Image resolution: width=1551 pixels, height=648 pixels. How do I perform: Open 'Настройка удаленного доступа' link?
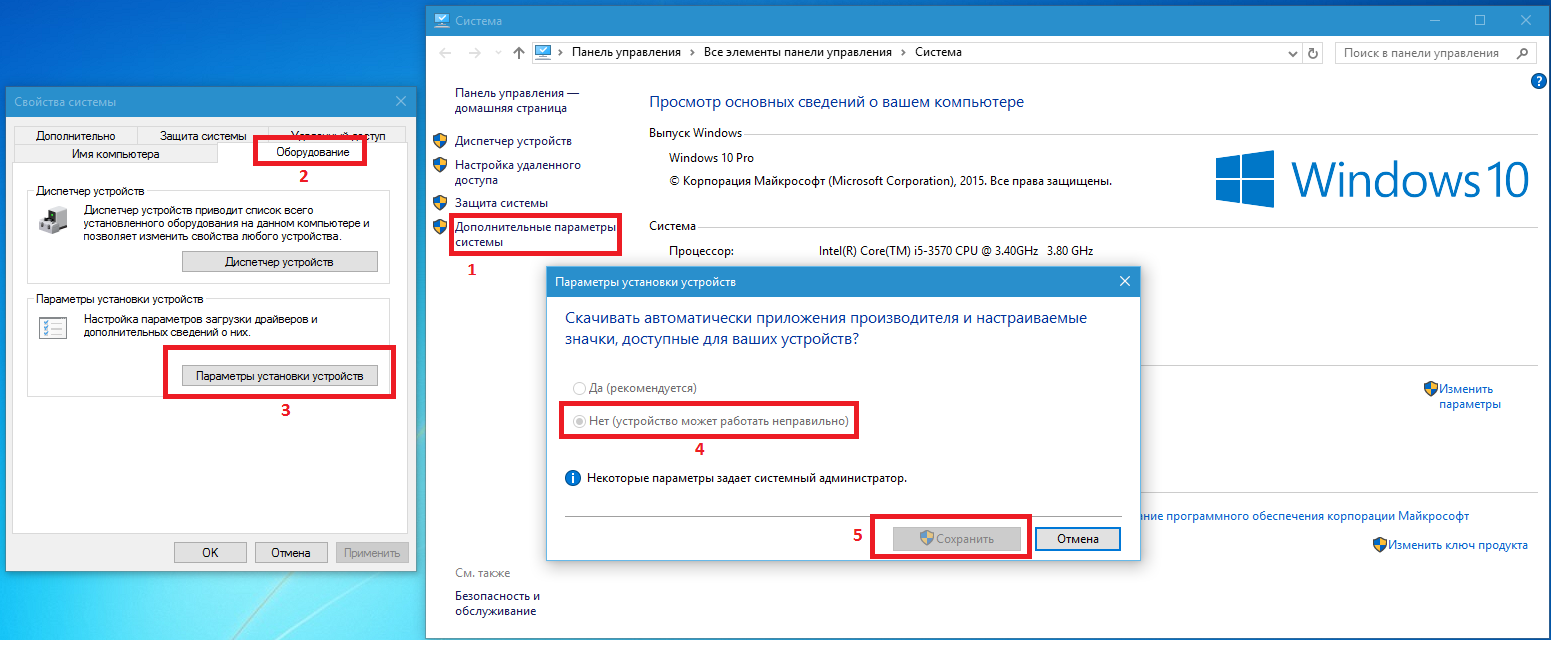(x=517, y=172)
